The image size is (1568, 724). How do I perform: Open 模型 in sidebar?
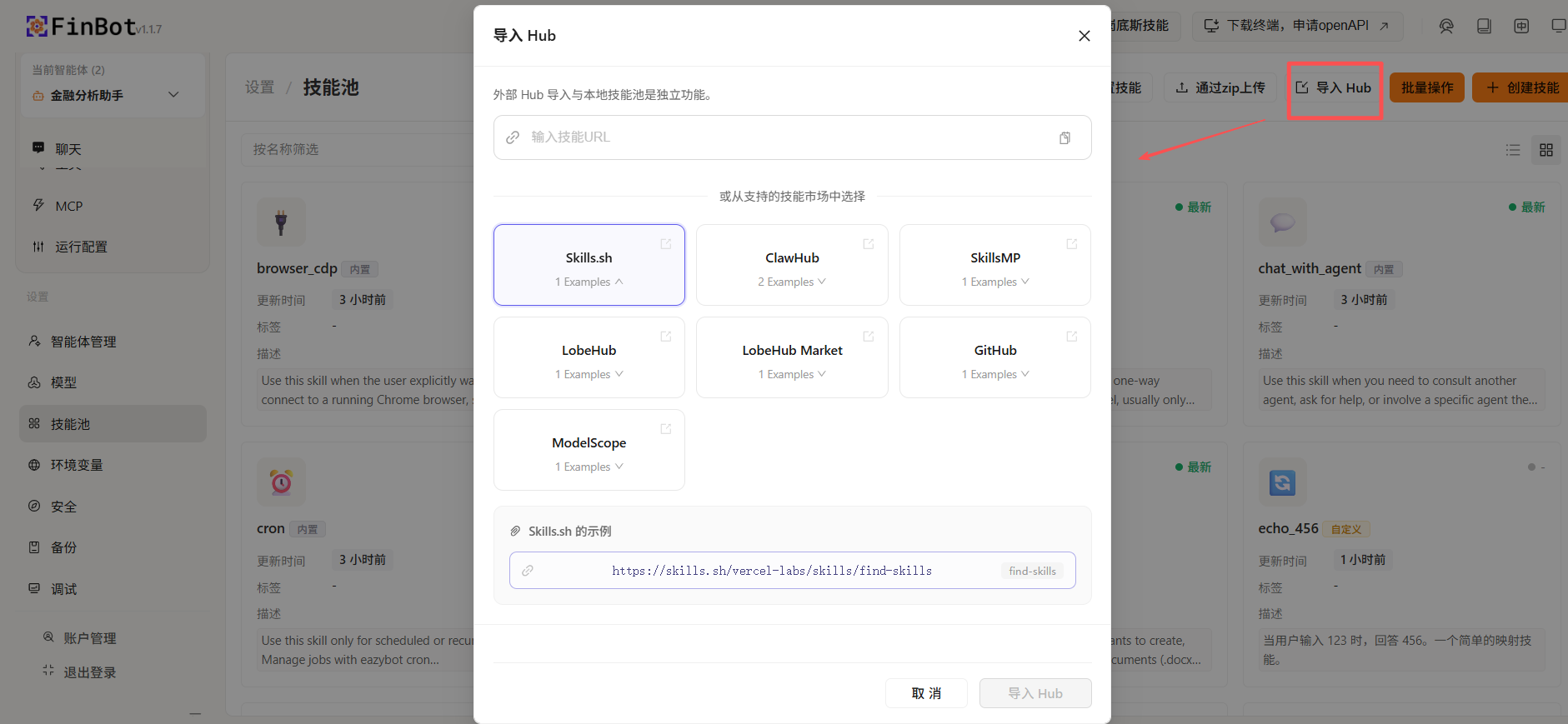pyautogui.click(x=113, y=382)
